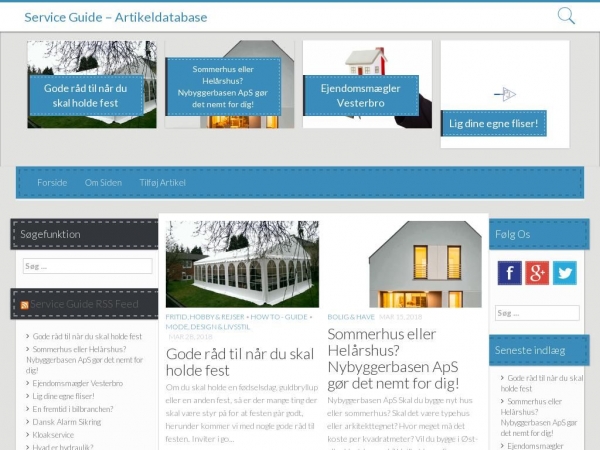Open article headline 'Sommerhus eller Helårshus? Nybyggerbasen ApS'
The height and width of the screenshot is (450, 600).
(393, 359)
